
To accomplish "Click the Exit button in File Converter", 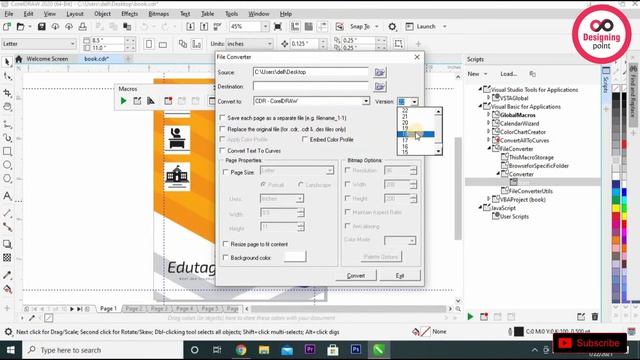I will (x=400, y=276).
